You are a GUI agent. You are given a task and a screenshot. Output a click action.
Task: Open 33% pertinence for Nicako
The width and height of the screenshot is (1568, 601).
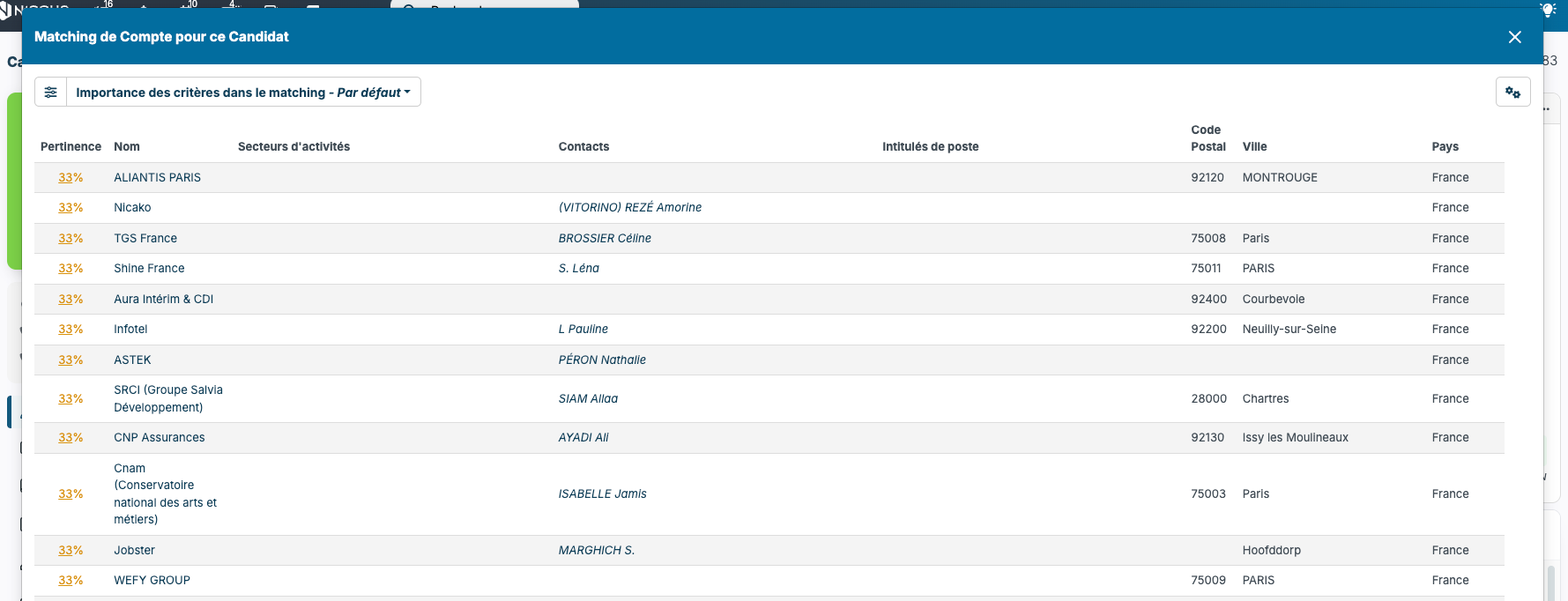click(71, 207)
